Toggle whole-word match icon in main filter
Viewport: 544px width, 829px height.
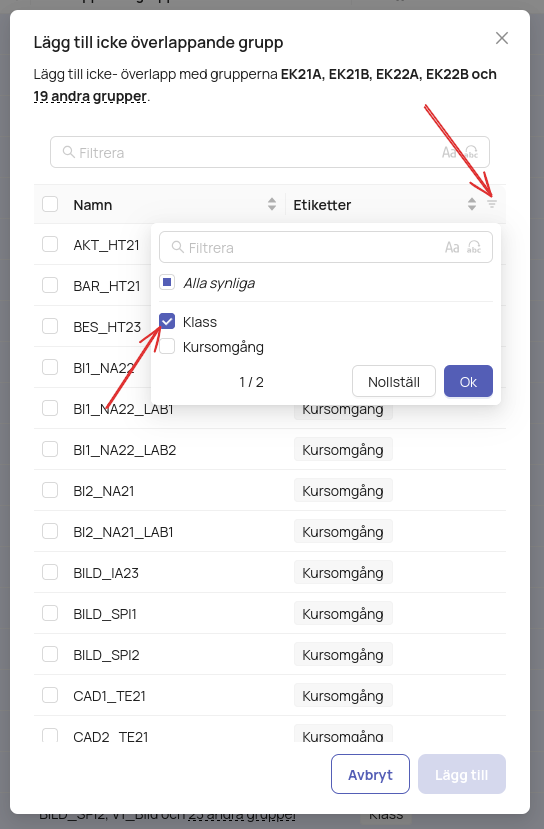(x=471, y=153)
